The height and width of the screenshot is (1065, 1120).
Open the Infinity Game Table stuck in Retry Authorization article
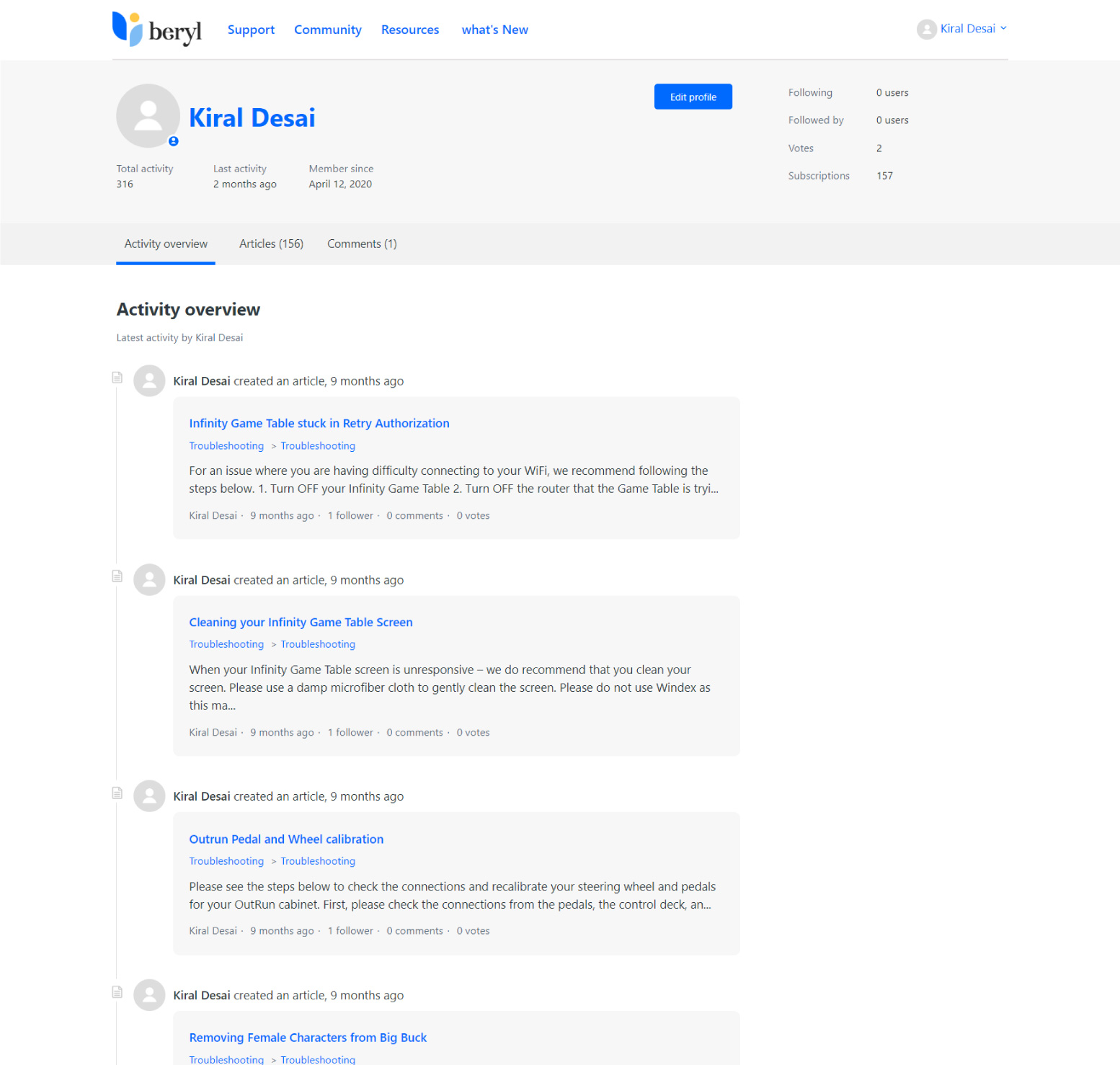(x=319, y=423)
